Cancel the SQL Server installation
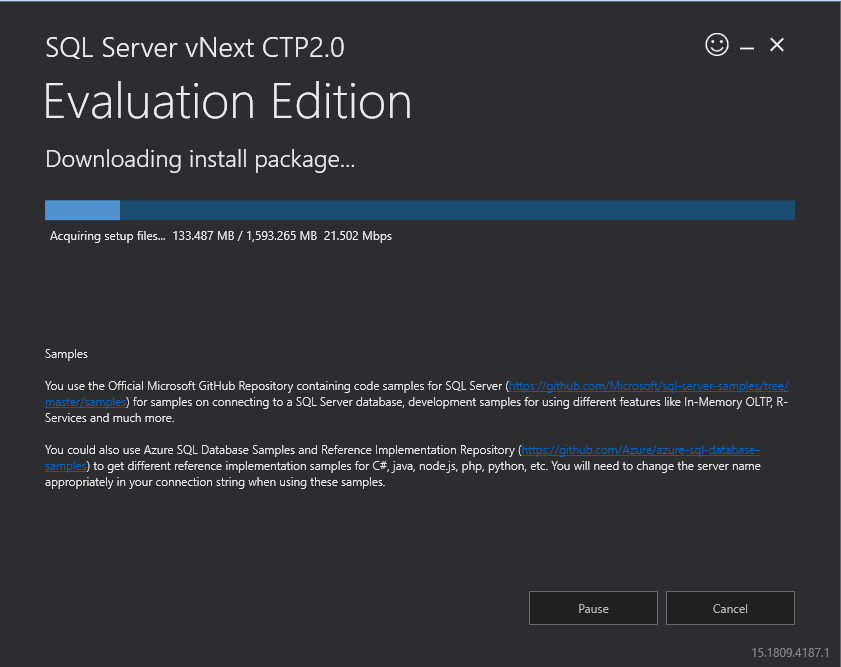Viewport: 841px width, 667px height. tap(730, 608)
